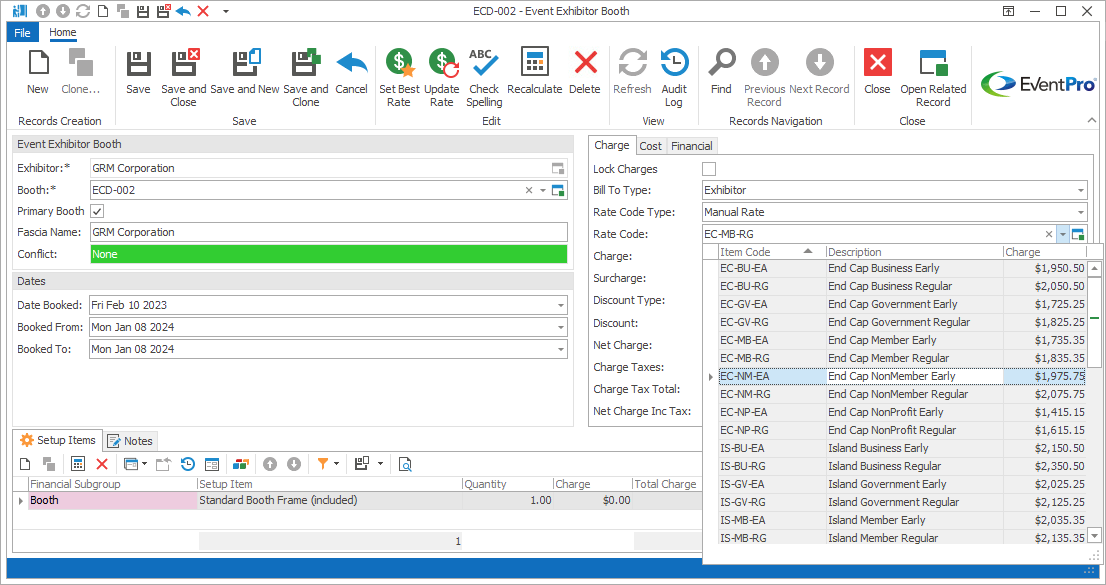This screenshot has width=1106, height=585.
Task: Expand the filter funnel dropdown arrow
Action: 336,464
